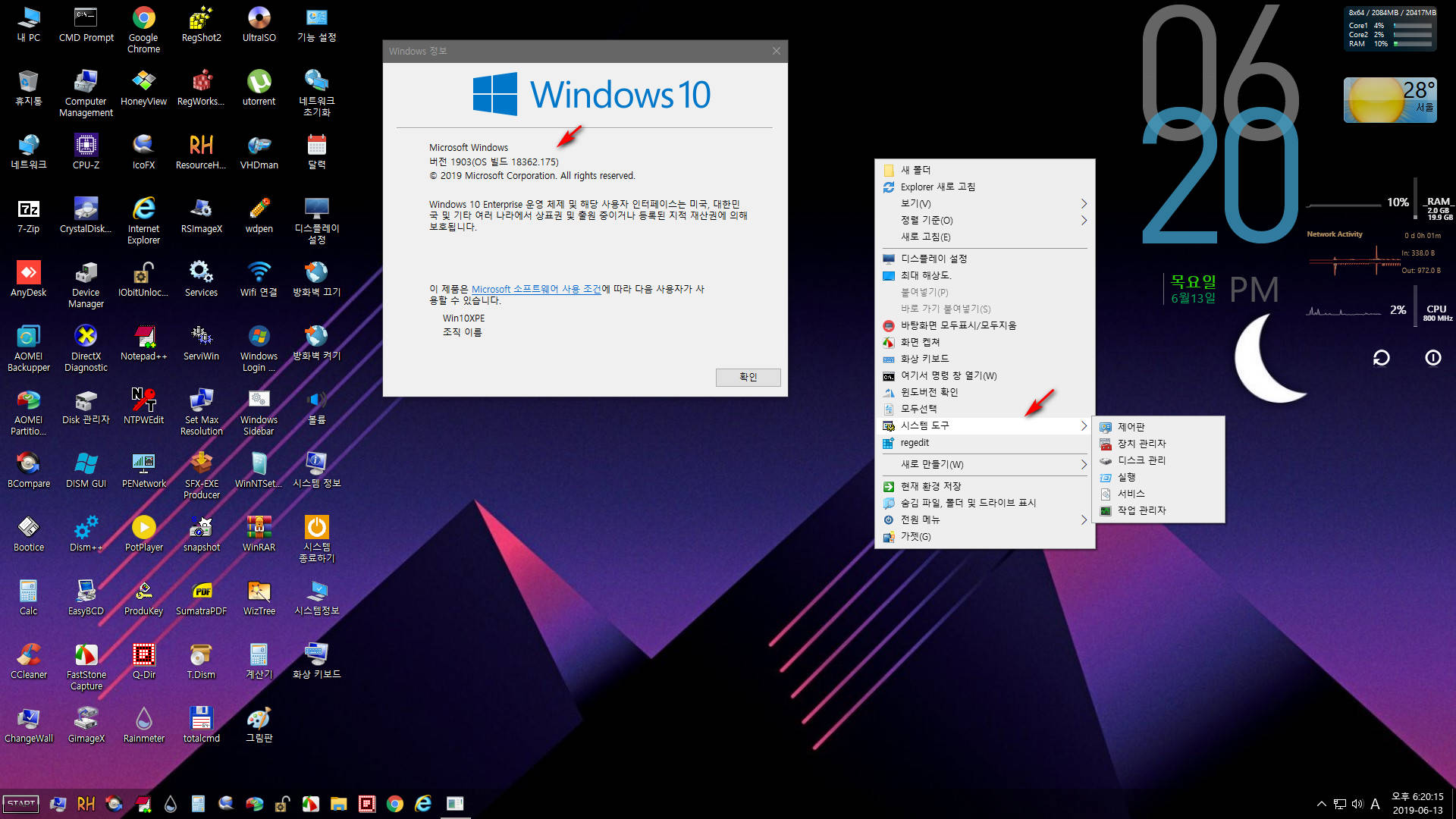Close the Windows 정보 dialog

point(776,51)
